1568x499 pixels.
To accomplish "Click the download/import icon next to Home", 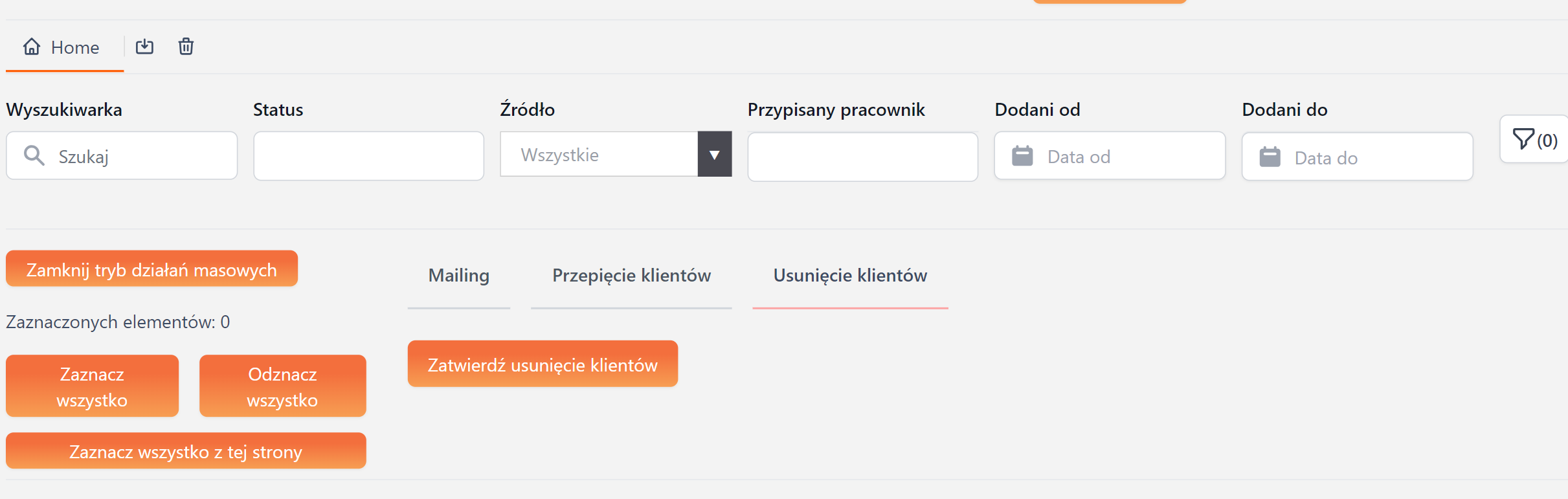I will pyautogui.click(x=144, y=47).
